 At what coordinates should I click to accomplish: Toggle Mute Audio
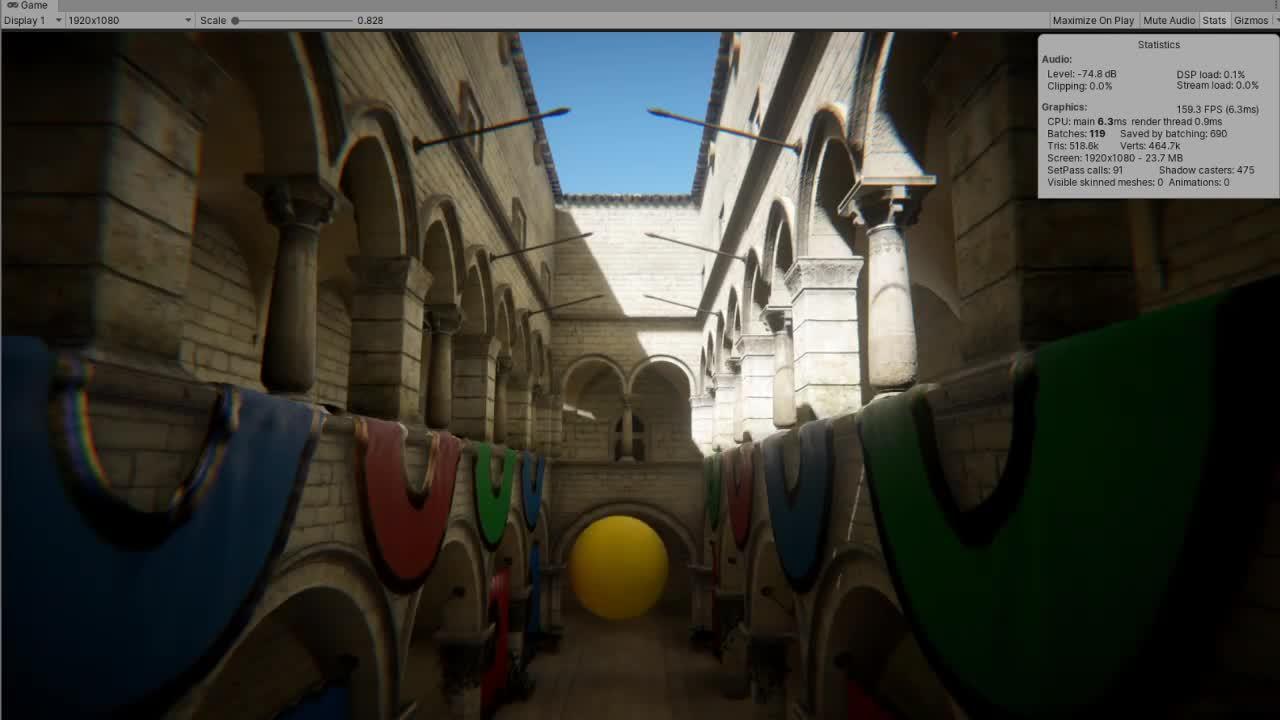tap(1169, 20)
